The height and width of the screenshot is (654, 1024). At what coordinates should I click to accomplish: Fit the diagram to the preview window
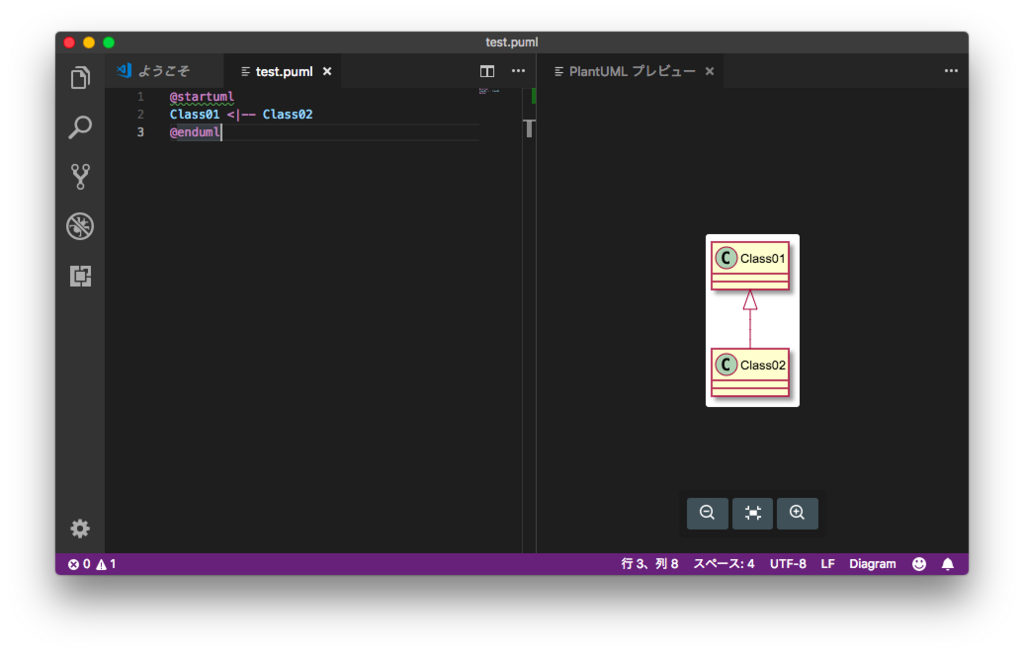click(x=752, y=513)
